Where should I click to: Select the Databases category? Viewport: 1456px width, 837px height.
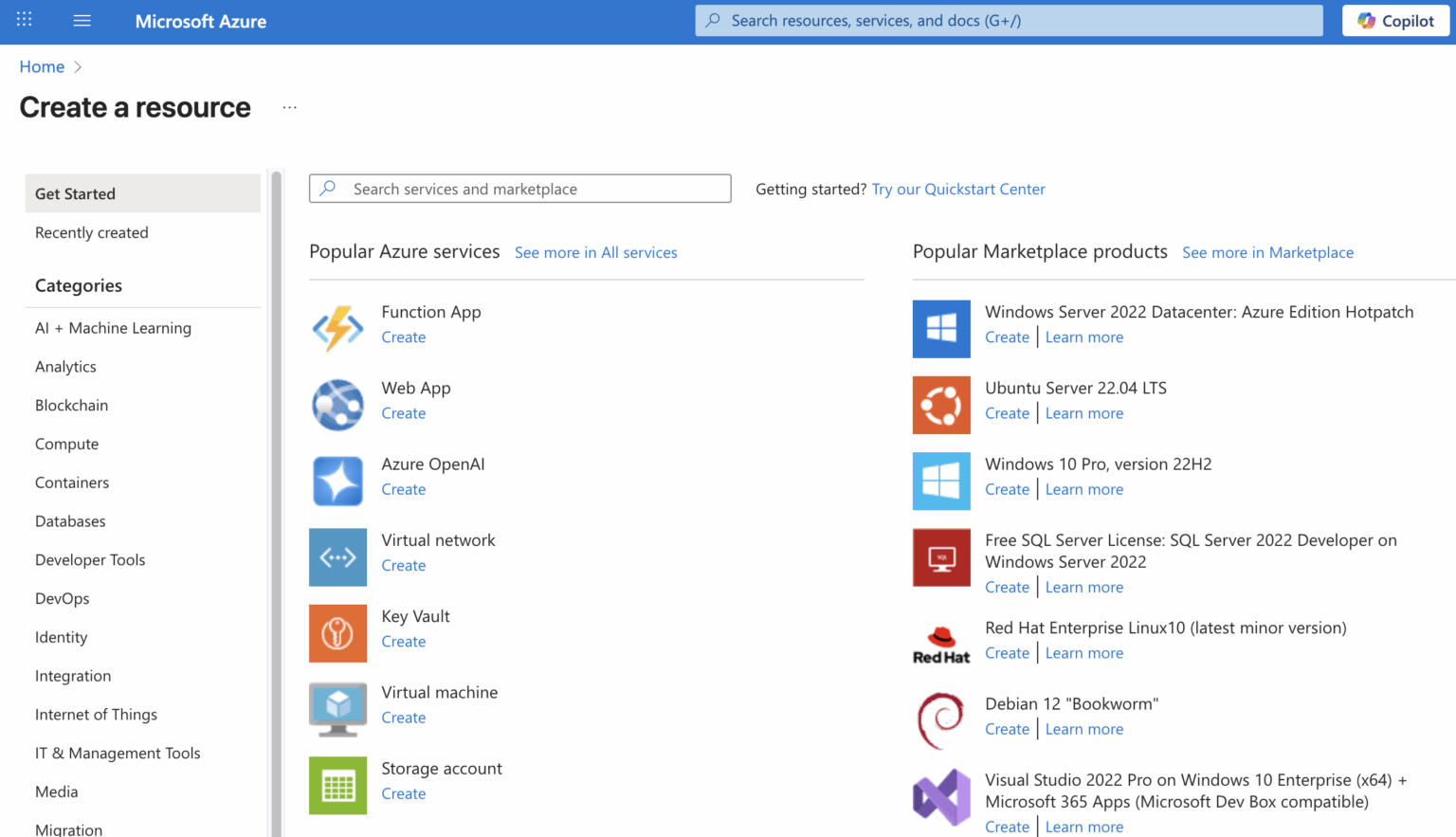click(70, 521)
